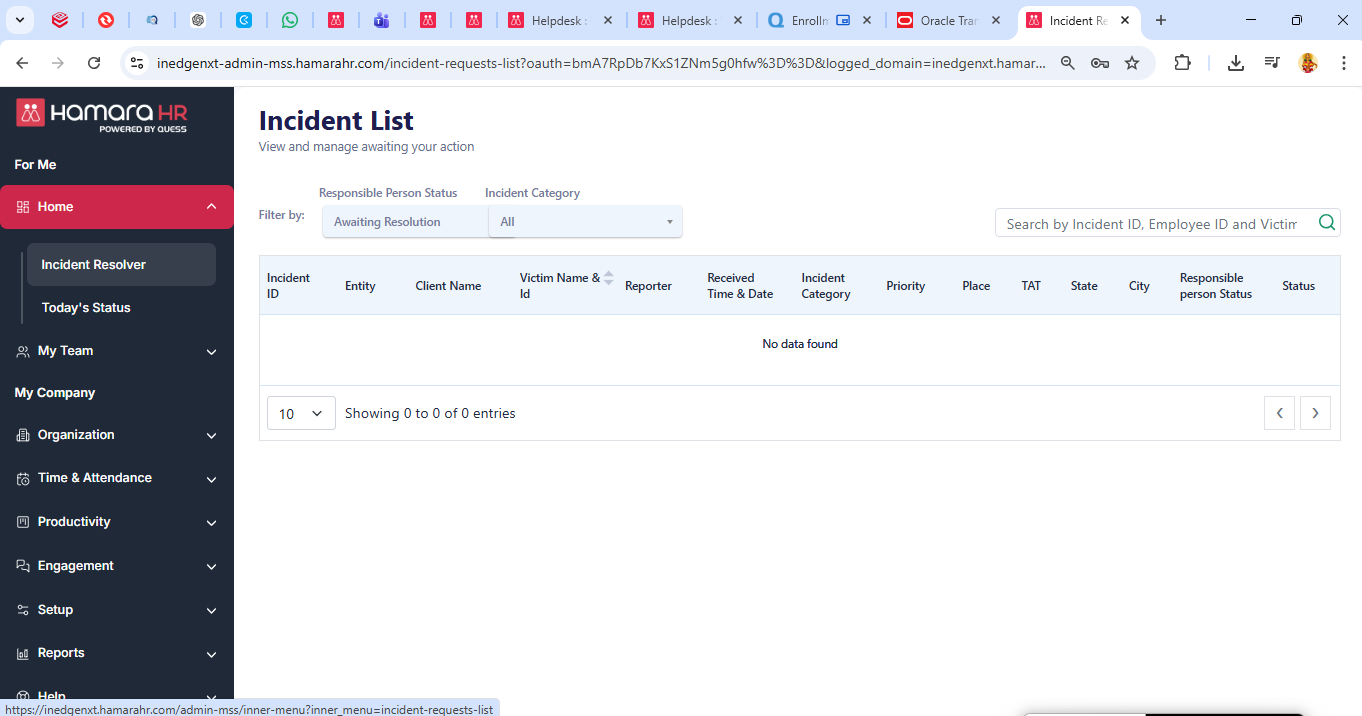
Task: Click the My Team people icon
Action: tap(23, 351)
